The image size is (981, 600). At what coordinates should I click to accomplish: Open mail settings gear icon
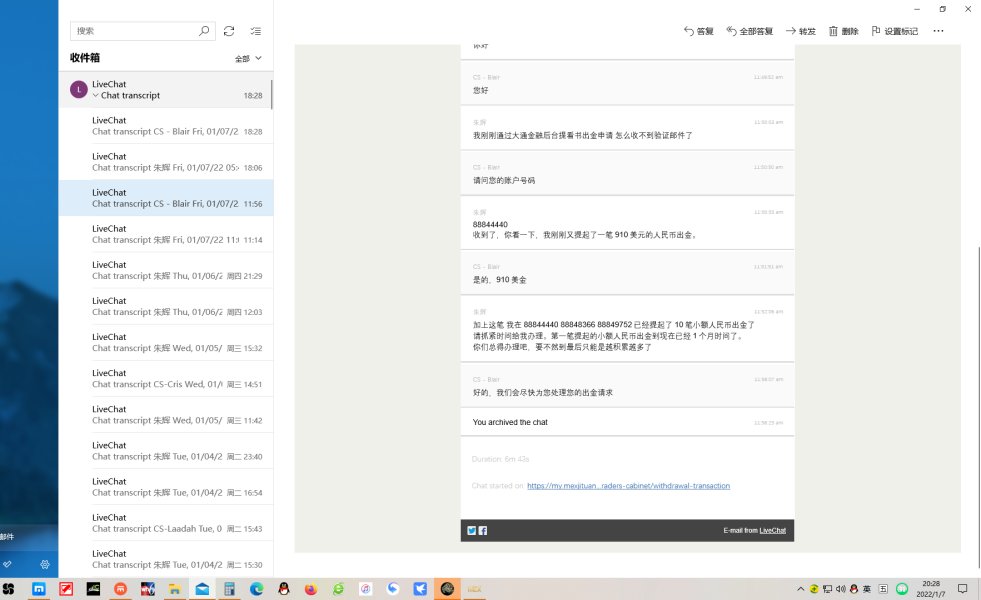45,564
